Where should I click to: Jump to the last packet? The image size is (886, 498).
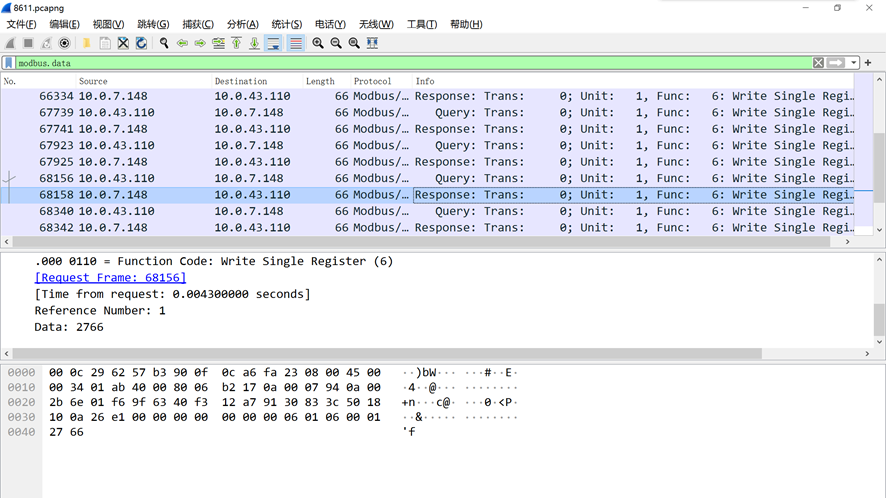254,43
